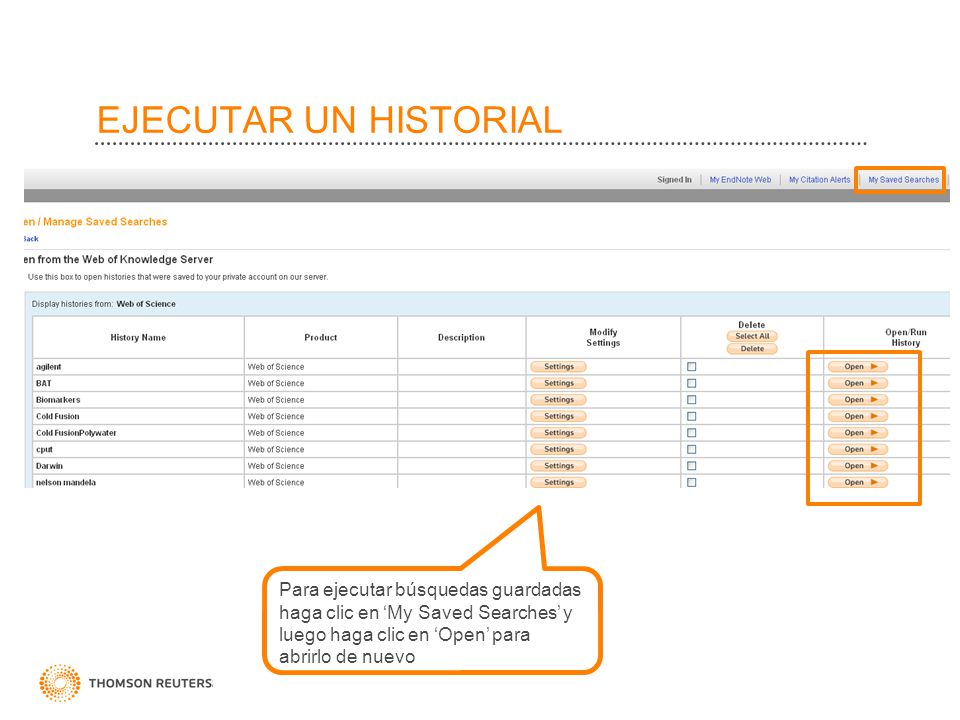Open Settings for the Darwin history
This screenshot has width=960, height=720.
pyautogui.click(x=558, y=466)
